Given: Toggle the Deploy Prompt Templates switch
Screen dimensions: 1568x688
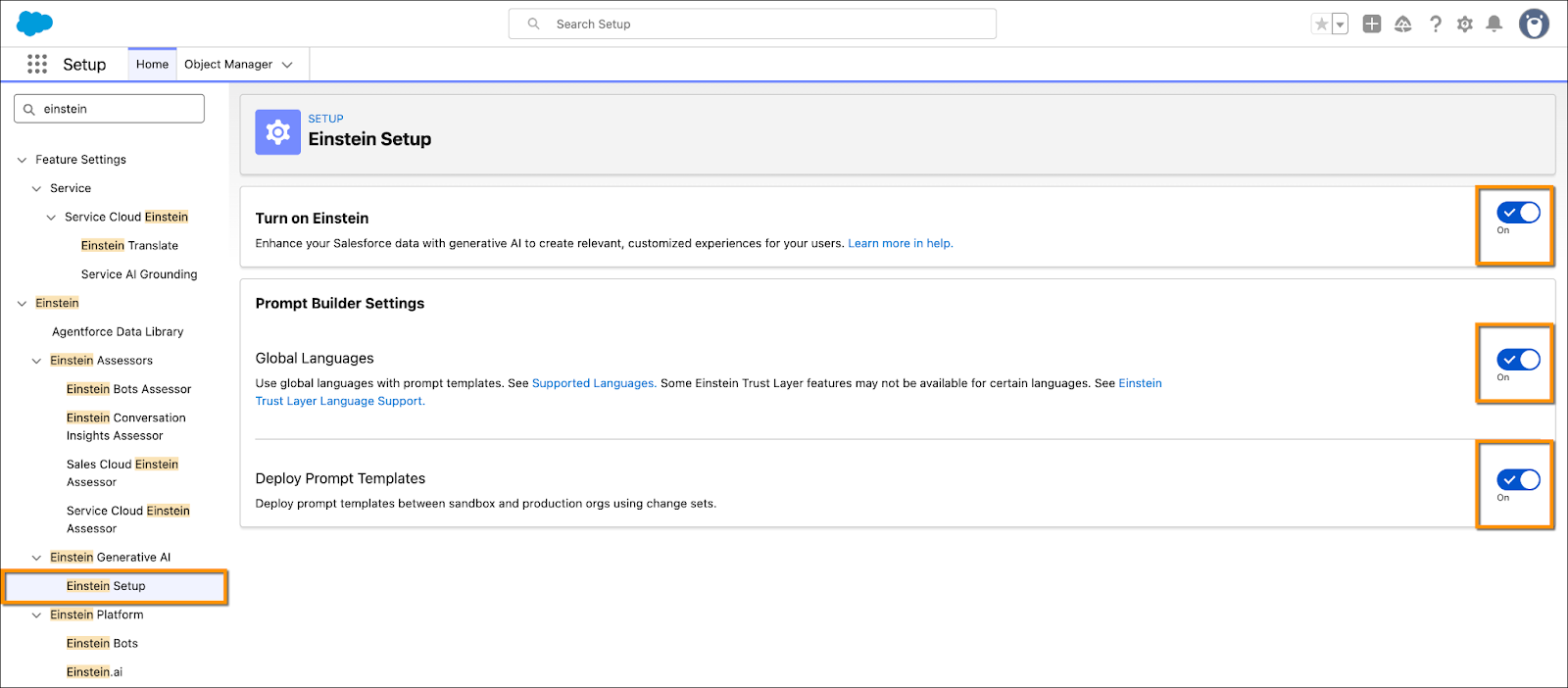Looking at the screenshot, I should point(1518,479).
